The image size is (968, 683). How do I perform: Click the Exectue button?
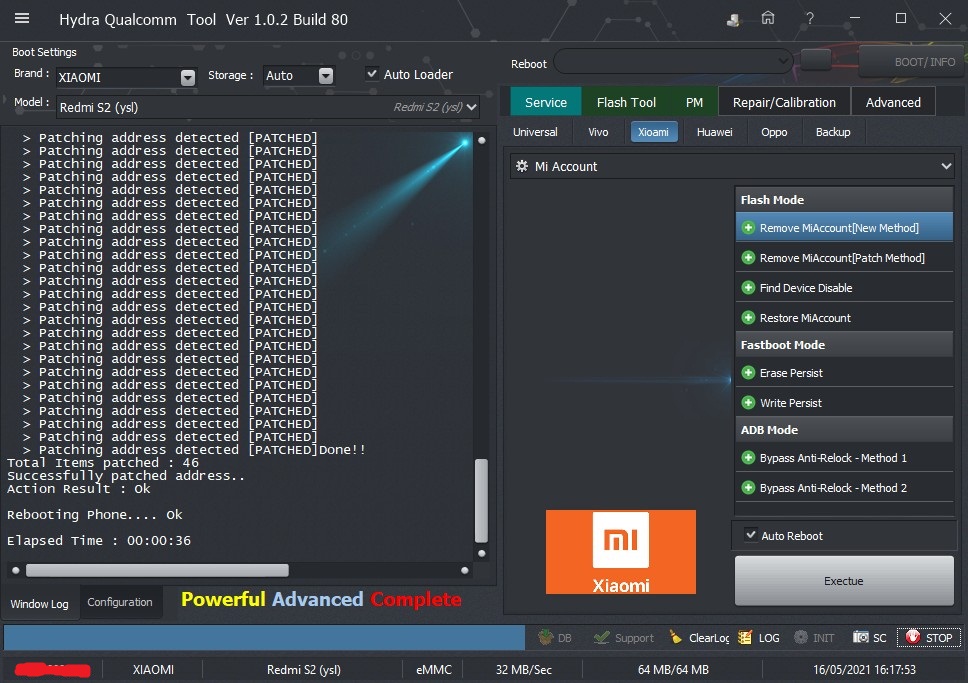click(x=843, y=580)
